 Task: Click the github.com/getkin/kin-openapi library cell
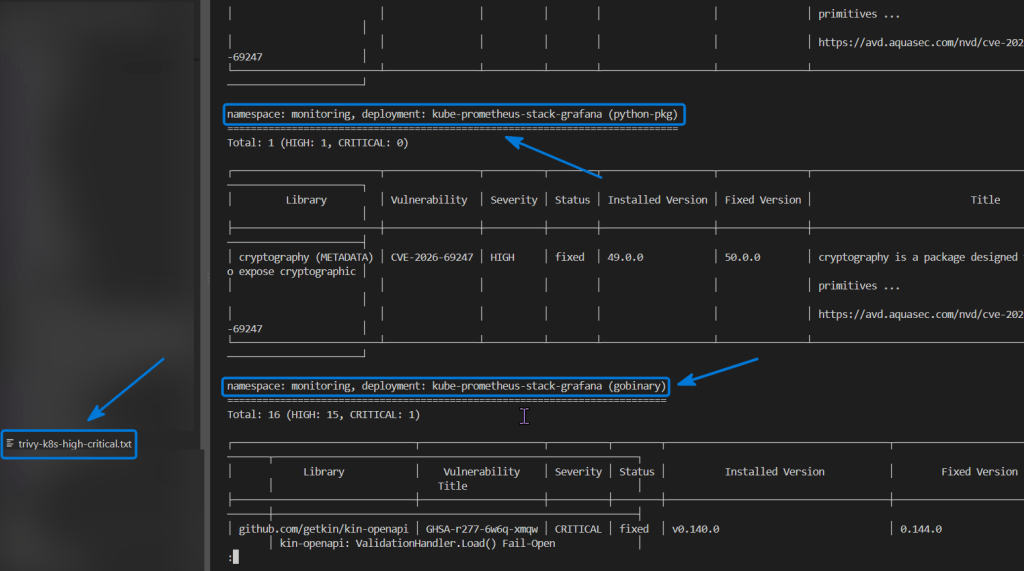point(323,529)
